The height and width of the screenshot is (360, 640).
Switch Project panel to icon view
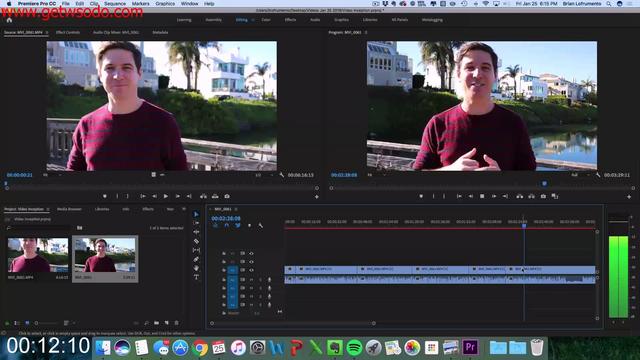point(27,323)
